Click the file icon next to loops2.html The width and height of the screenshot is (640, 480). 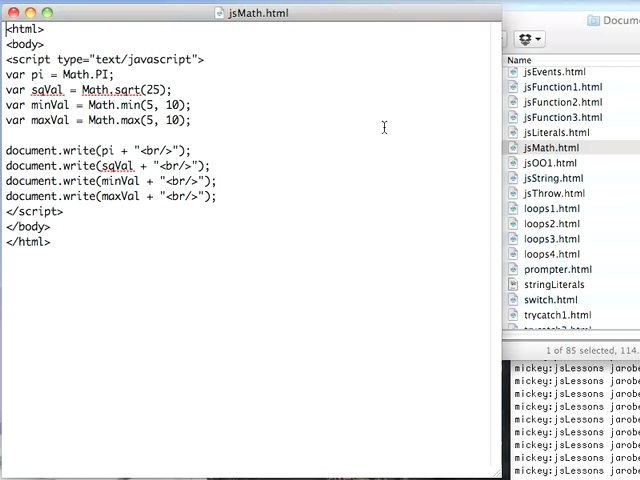click(513, 224)
